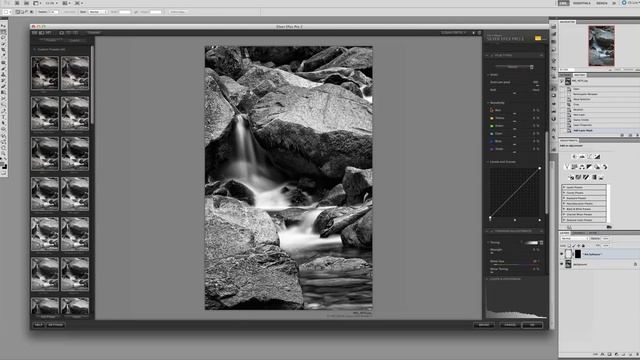Click Add to selection icon in options bar

[22, 12]
